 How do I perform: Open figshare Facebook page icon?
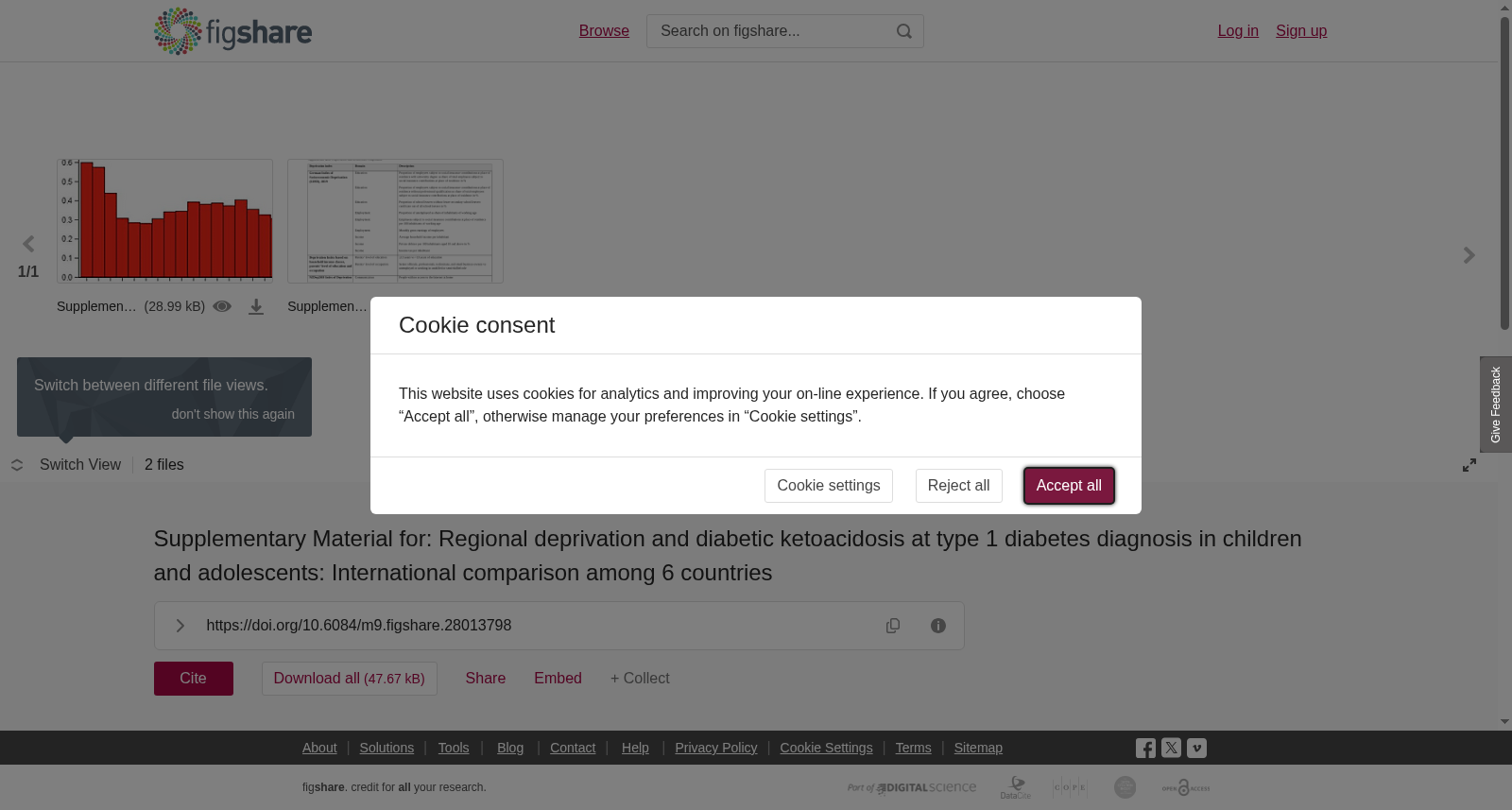pyautogui.click(x=1145, y=749)
